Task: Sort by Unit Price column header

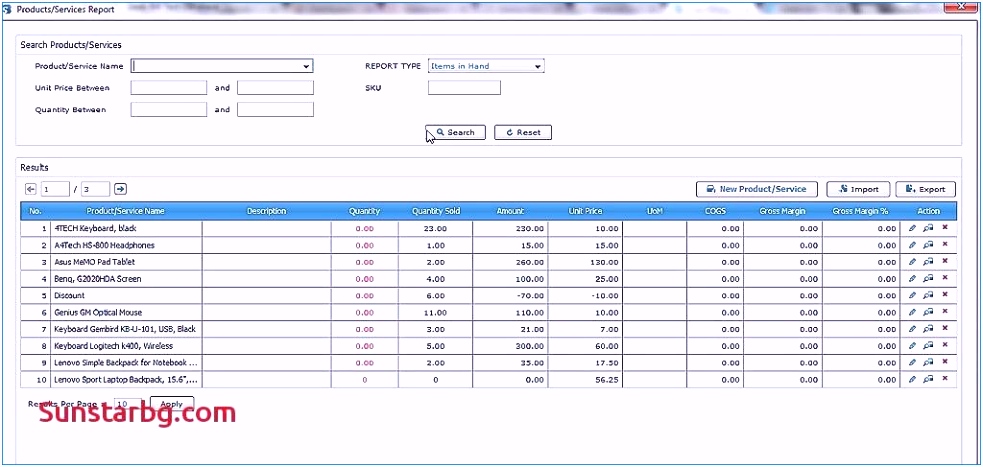Action: (x=585, y=211)
